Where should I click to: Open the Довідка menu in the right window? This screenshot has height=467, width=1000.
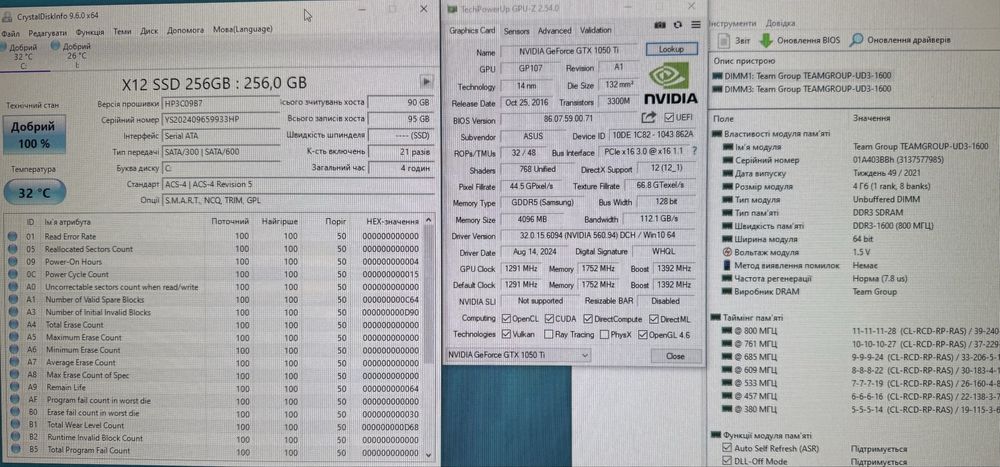tap(781, 22)
